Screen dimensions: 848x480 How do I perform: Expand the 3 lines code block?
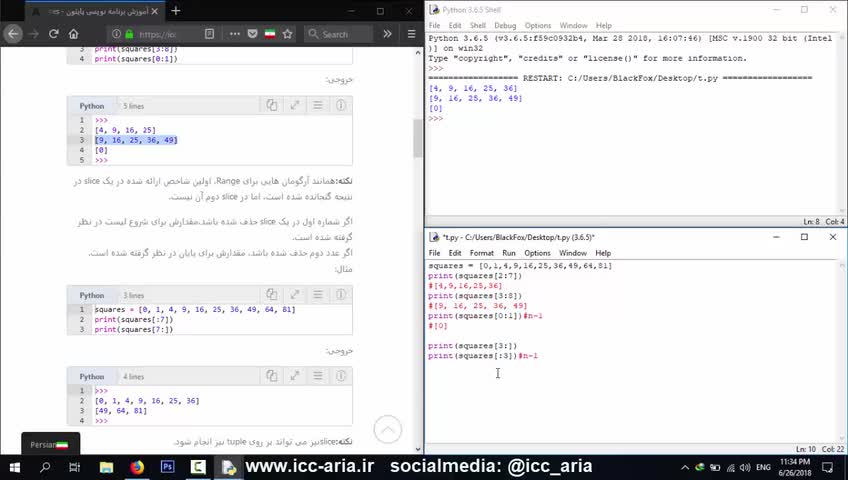coord(295,295)
